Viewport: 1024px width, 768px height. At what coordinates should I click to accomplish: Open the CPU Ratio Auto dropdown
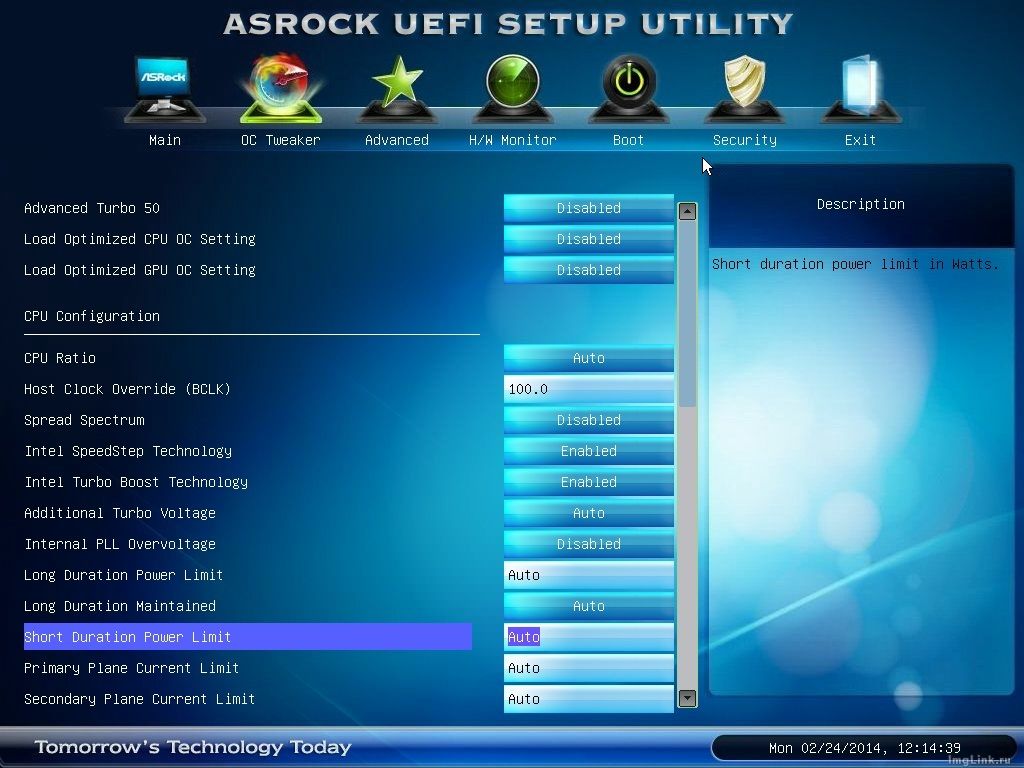[588, 358]
